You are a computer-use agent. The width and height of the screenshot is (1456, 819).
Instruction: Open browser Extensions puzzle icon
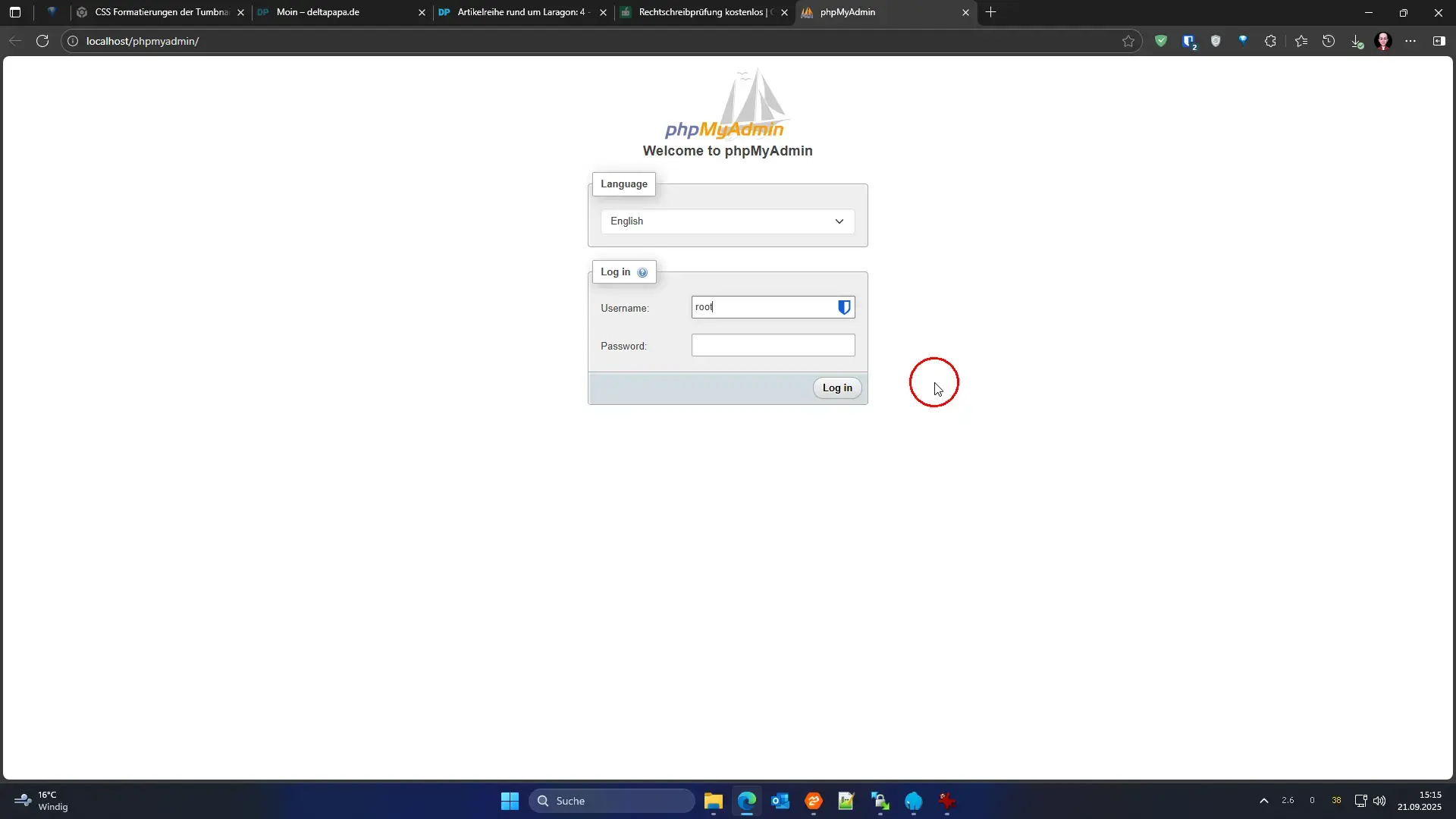[1271, 42]
